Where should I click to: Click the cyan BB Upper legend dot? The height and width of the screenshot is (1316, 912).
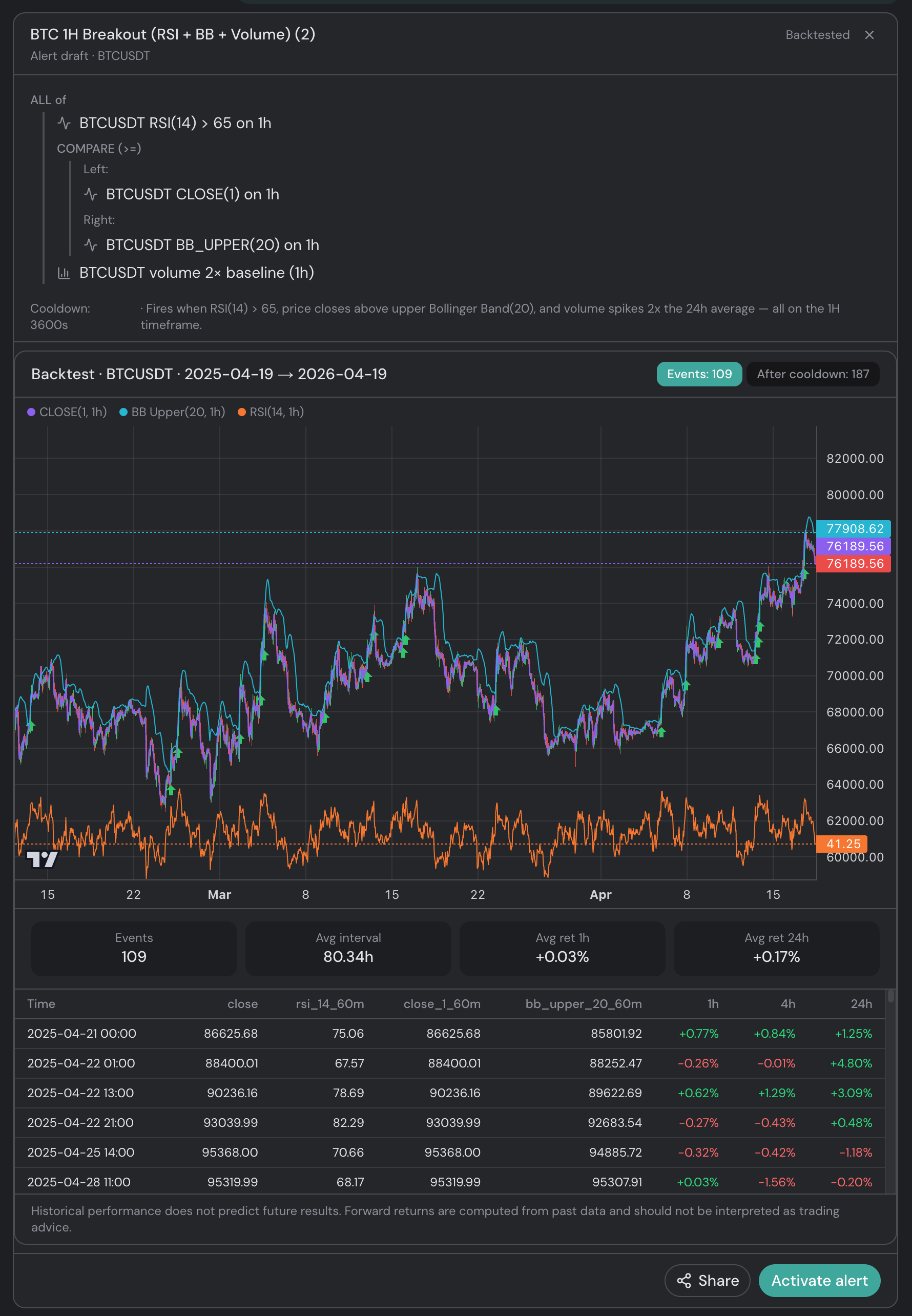click(x=123, y=412)
